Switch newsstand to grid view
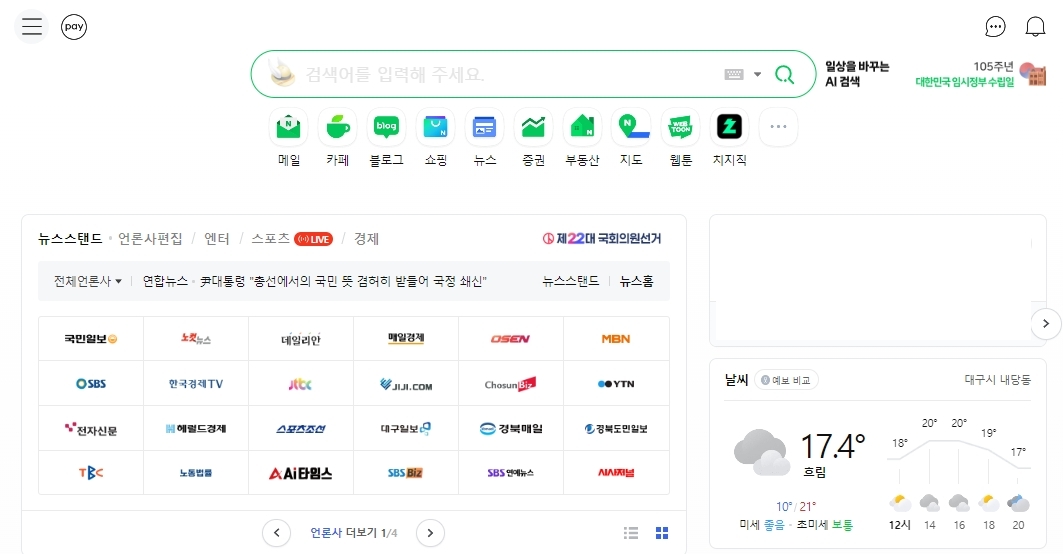The width and height of the screenshot is (1063, 554). [x=662, y=533]
